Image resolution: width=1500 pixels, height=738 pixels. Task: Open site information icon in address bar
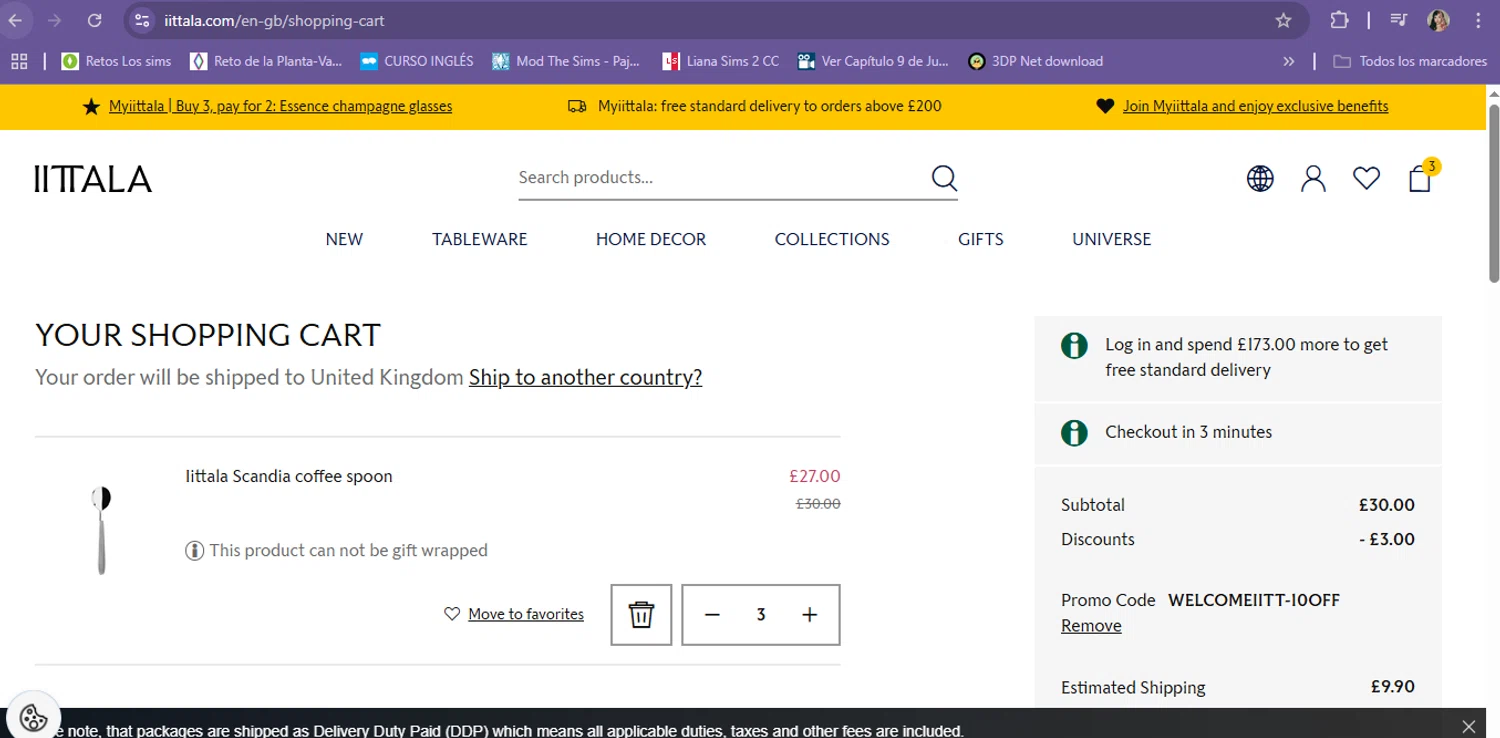142,20
